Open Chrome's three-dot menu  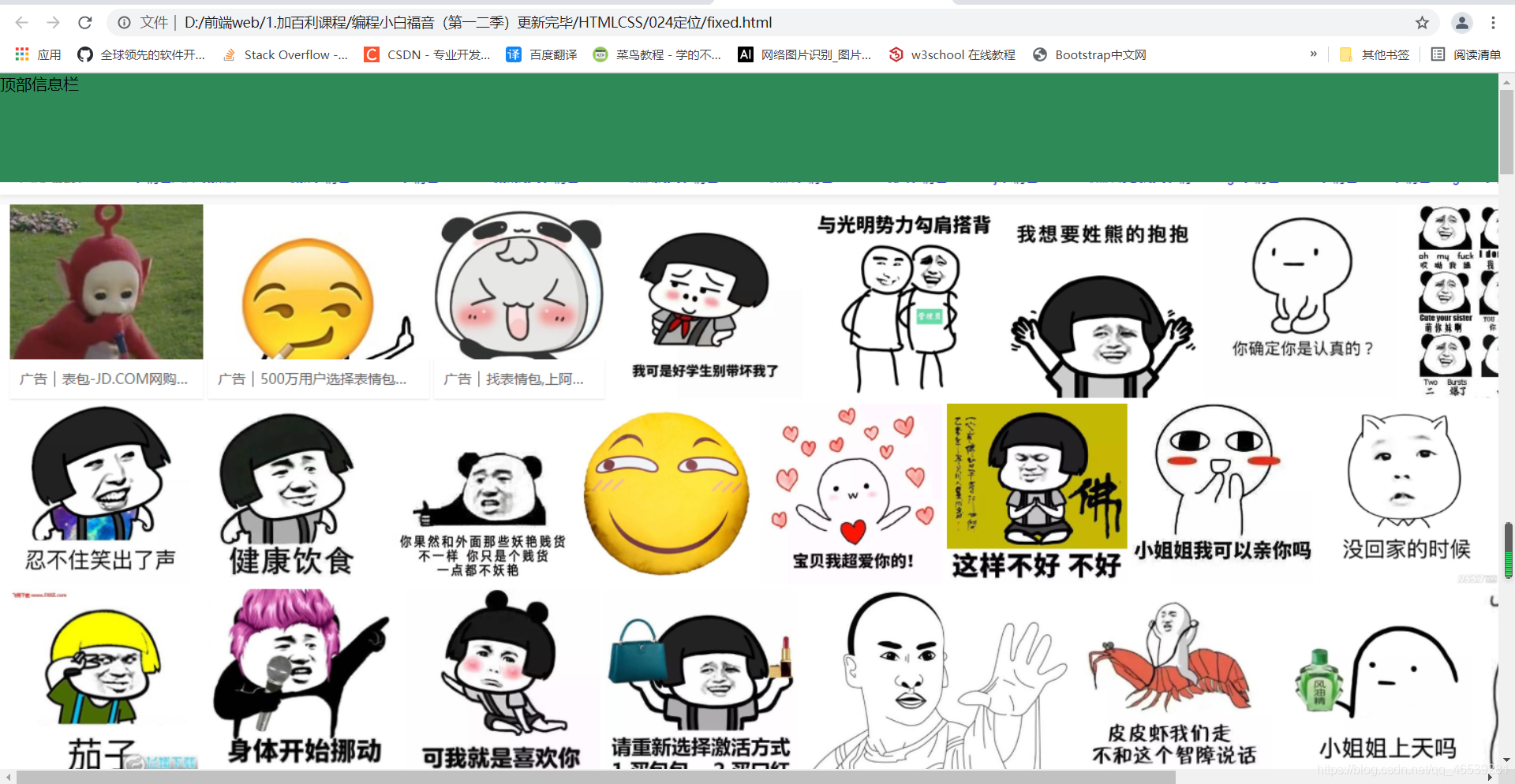[1493, 23]
